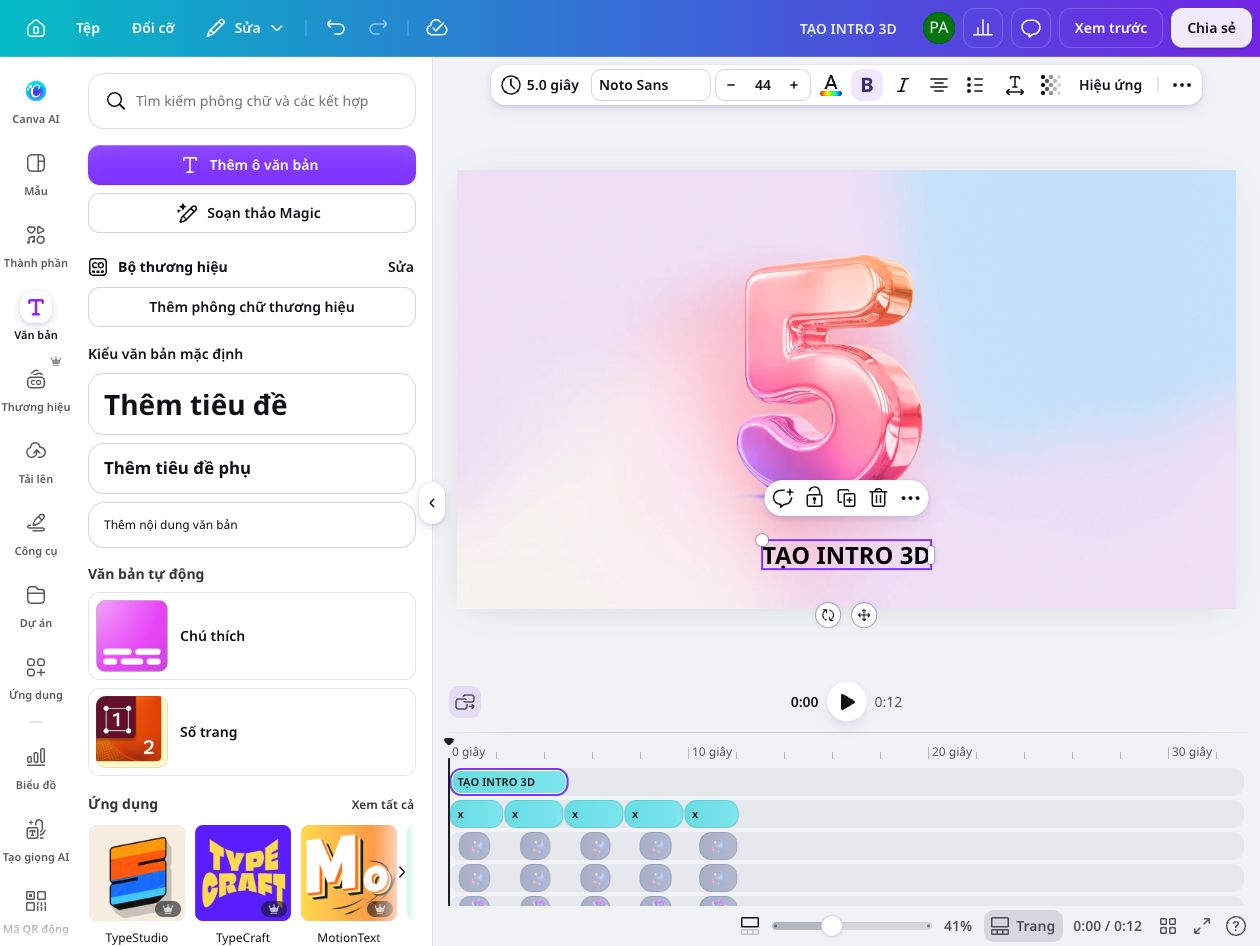Open TypeCraft app thumbnail

click(x=243, y=873)
